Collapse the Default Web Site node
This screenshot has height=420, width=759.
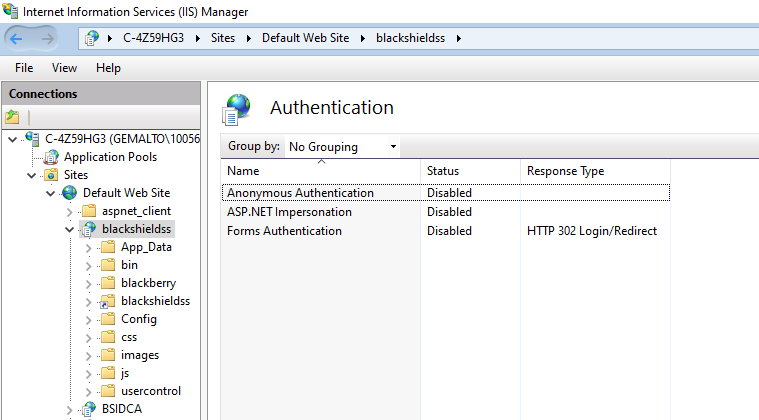click(50, 193)
